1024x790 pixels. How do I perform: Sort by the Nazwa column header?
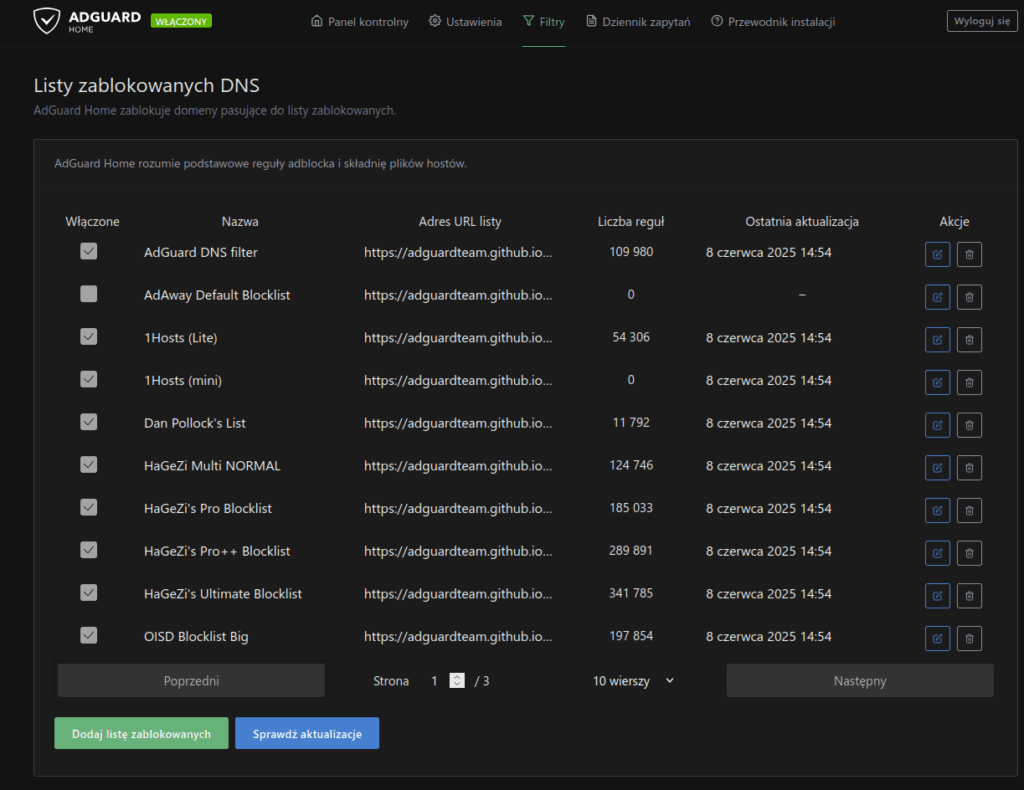coord(240,221)
